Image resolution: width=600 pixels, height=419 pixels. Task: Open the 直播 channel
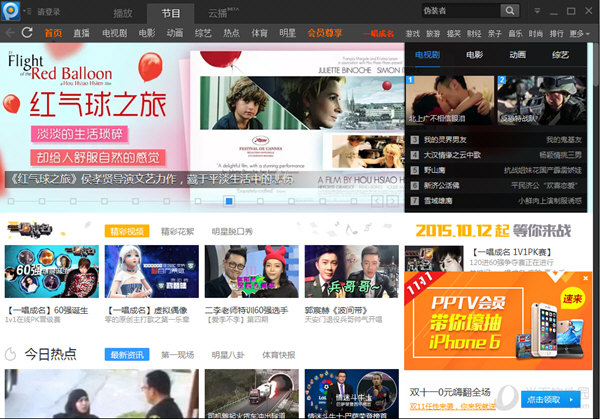pyautogui.click(x=81, y=33)
